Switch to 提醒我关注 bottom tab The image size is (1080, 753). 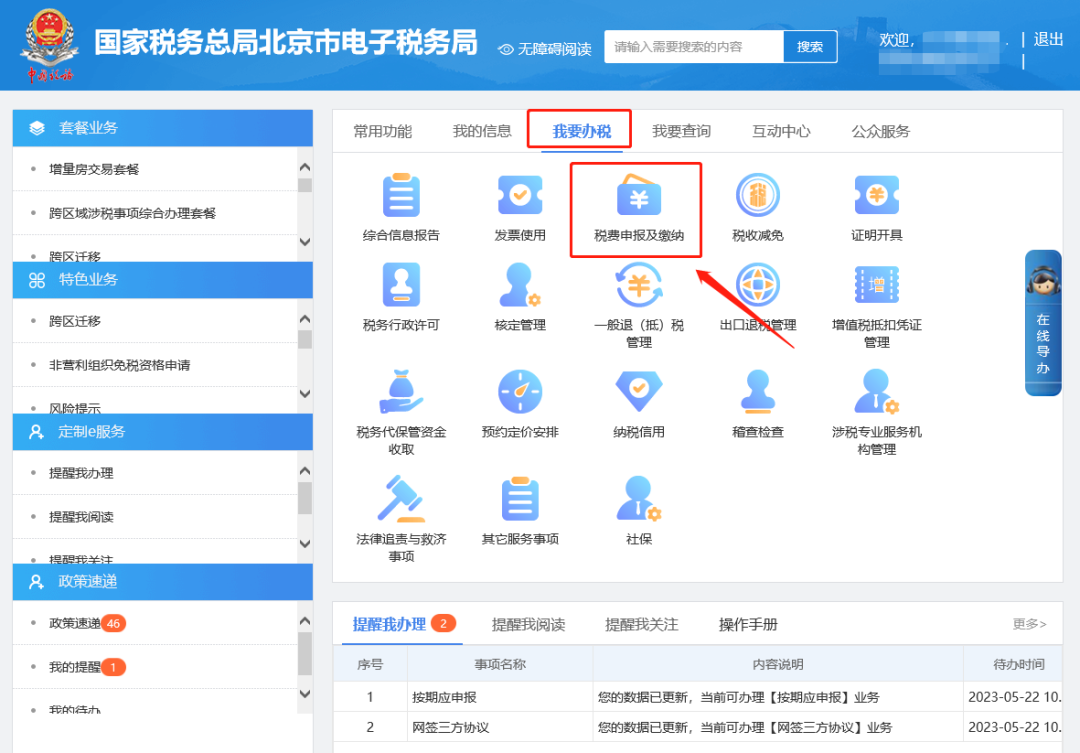click(x=641, y=625)
